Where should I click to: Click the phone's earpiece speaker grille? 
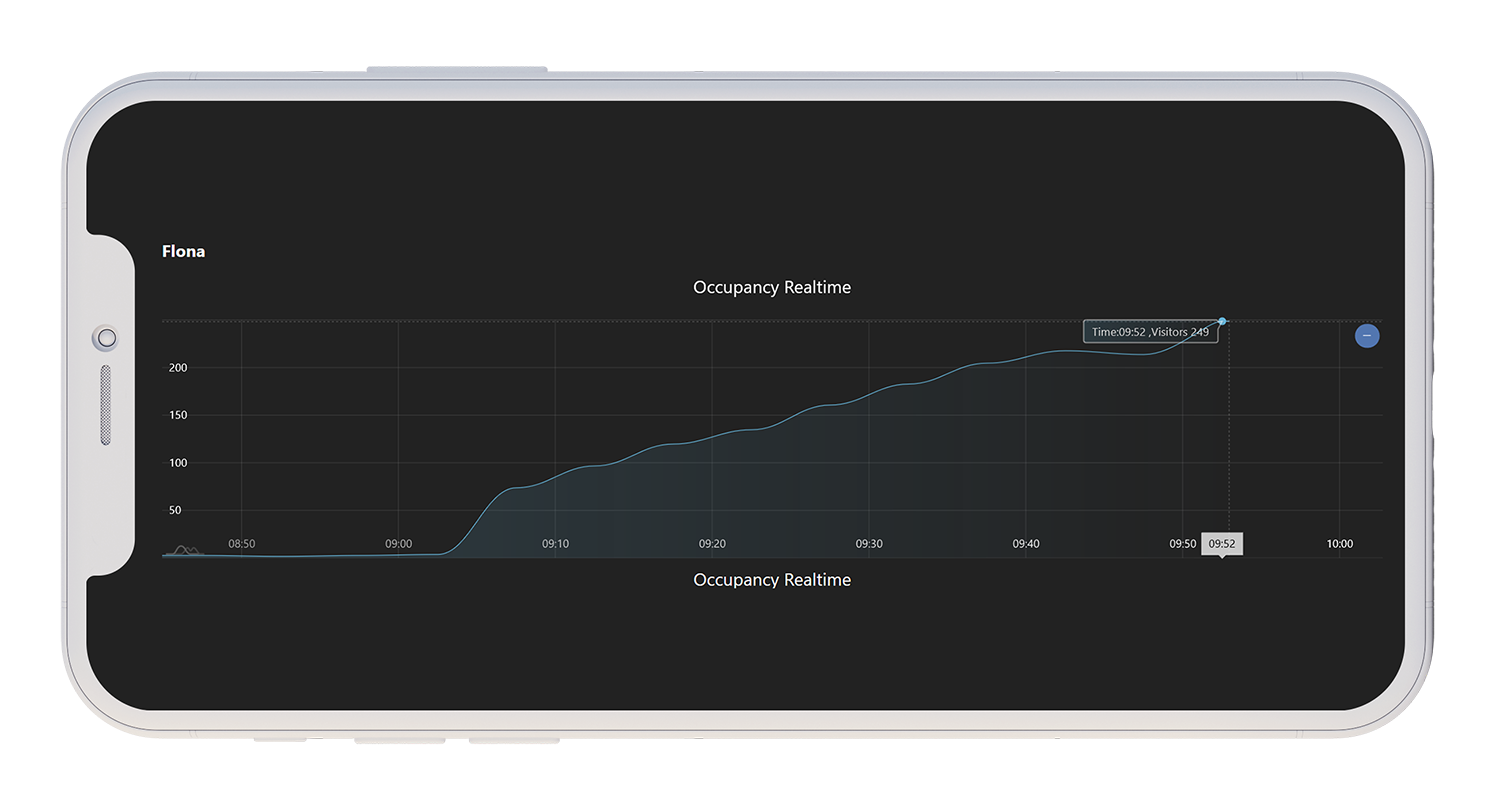pyautogui.click(x=106, y=405)
